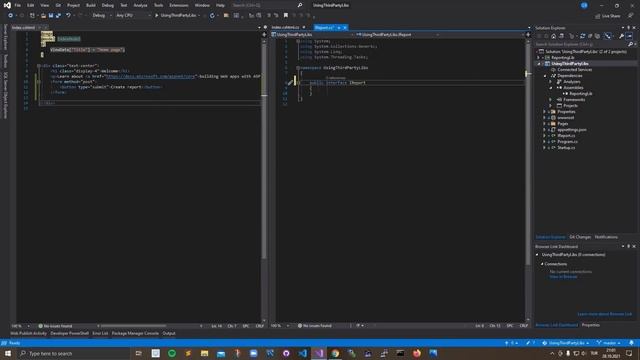Open the Developer PowerShell tab
The height and width of the screenshot is (360, 640).
click(69, 333)
